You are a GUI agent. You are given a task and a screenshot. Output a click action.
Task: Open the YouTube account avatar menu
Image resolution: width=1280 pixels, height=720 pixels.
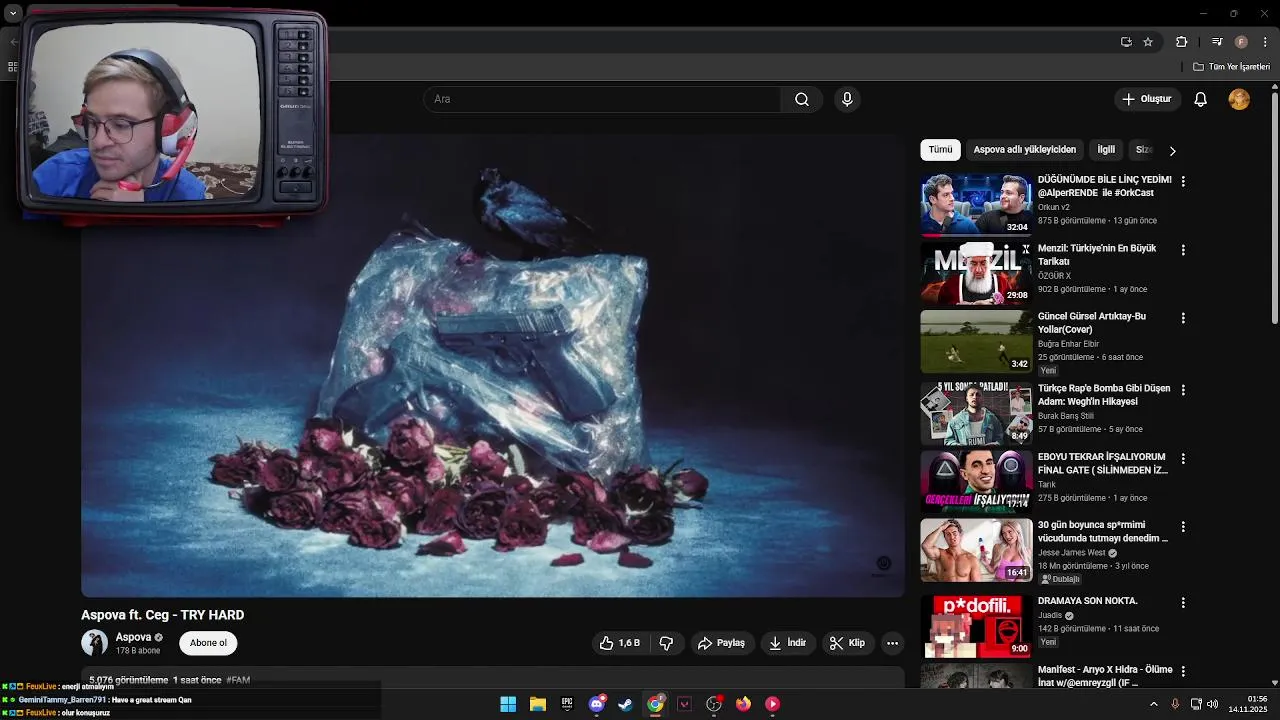(1239, 99)
